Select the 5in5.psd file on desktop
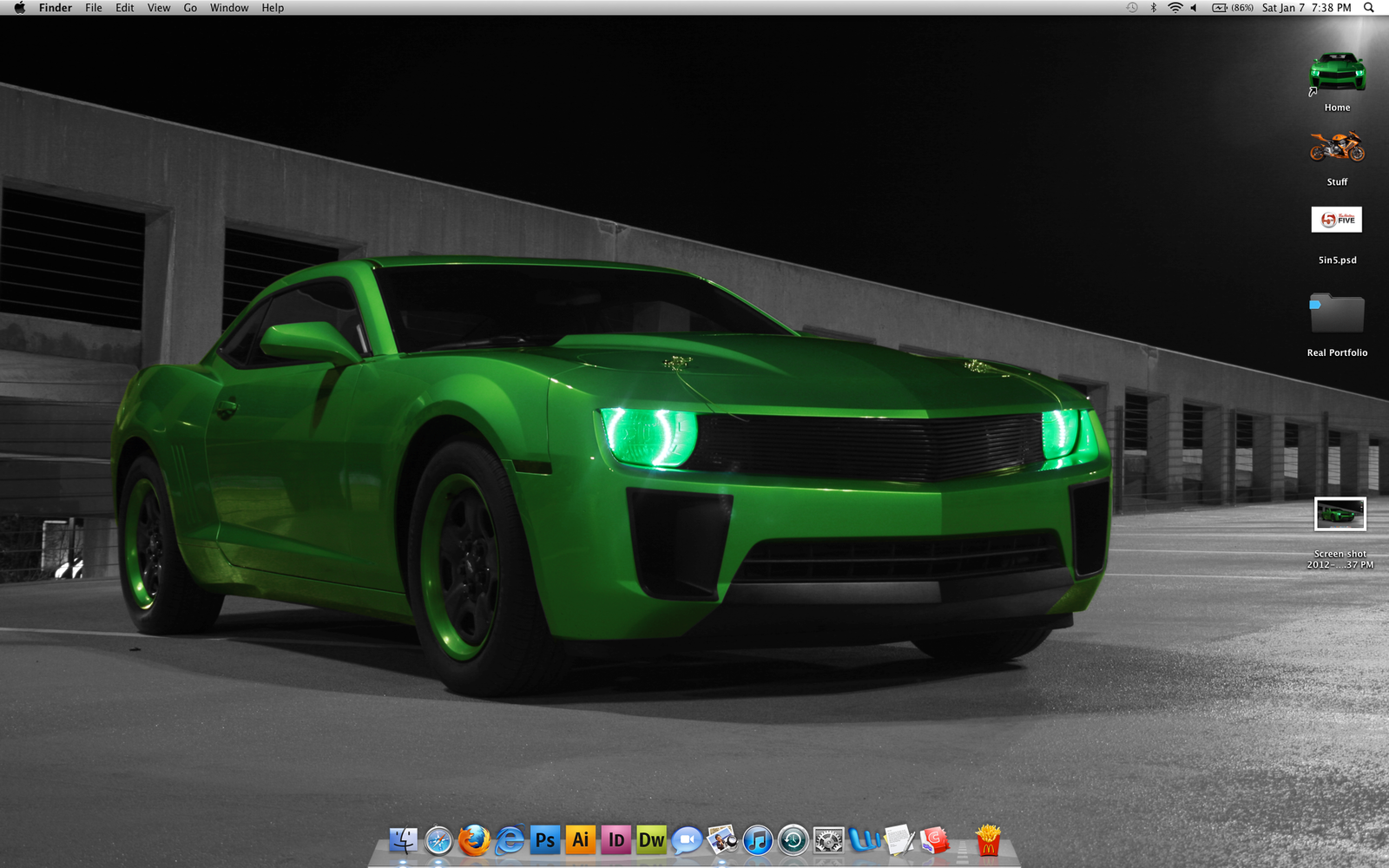Viewport: 1389px width, 868px height. (x=1337, y=220)
